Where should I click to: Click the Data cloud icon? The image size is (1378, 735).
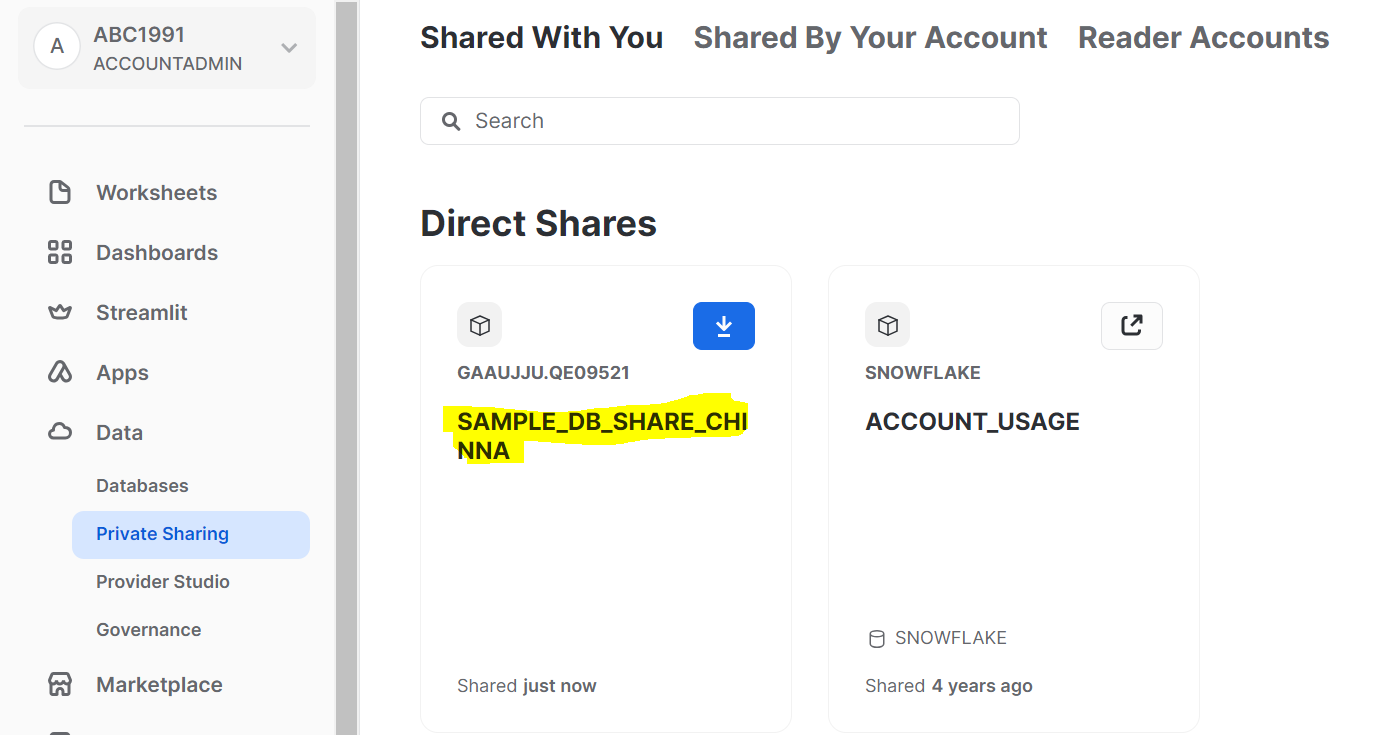60,432
